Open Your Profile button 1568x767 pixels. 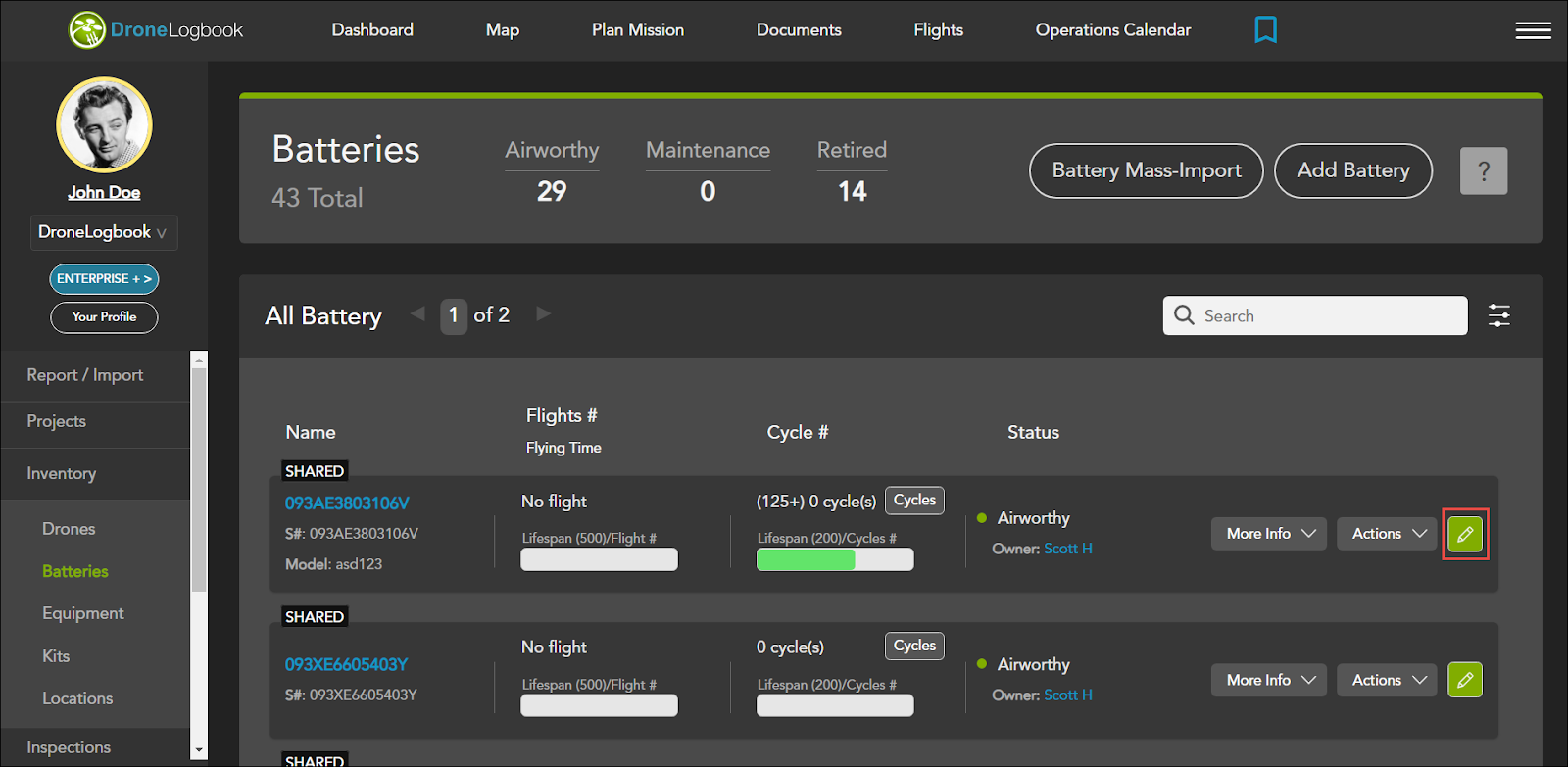click(x=104, y=317)
